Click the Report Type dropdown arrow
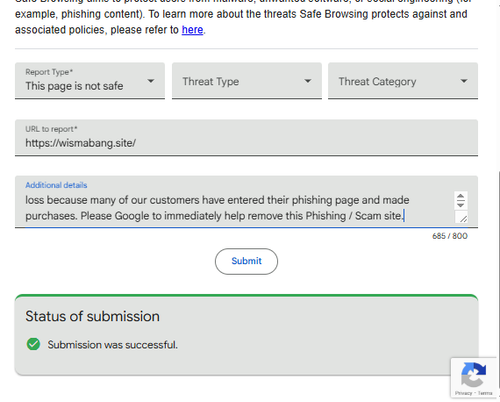 pos(151,81)
